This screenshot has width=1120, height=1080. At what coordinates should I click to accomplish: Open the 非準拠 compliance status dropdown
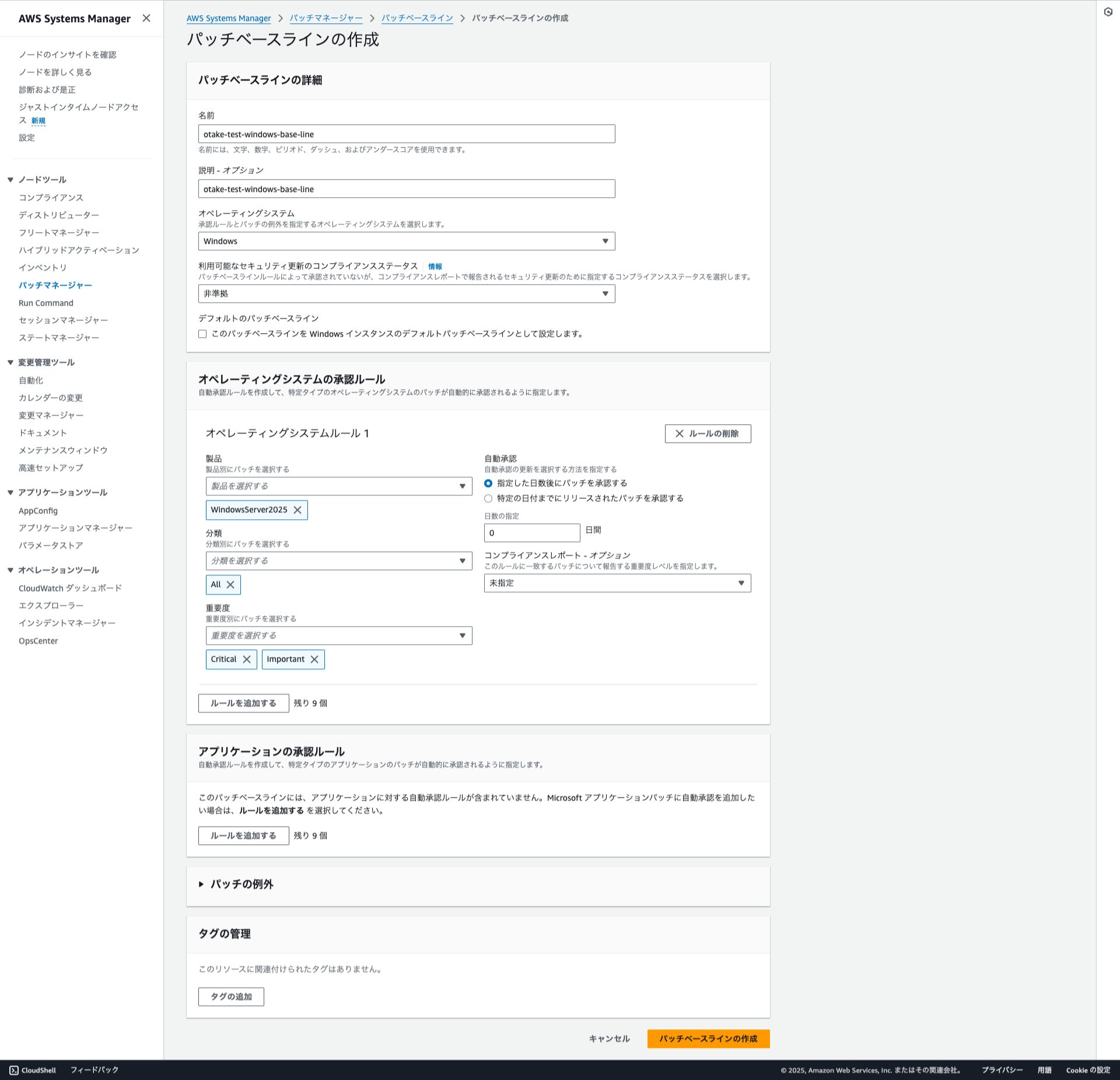[406, 293]
